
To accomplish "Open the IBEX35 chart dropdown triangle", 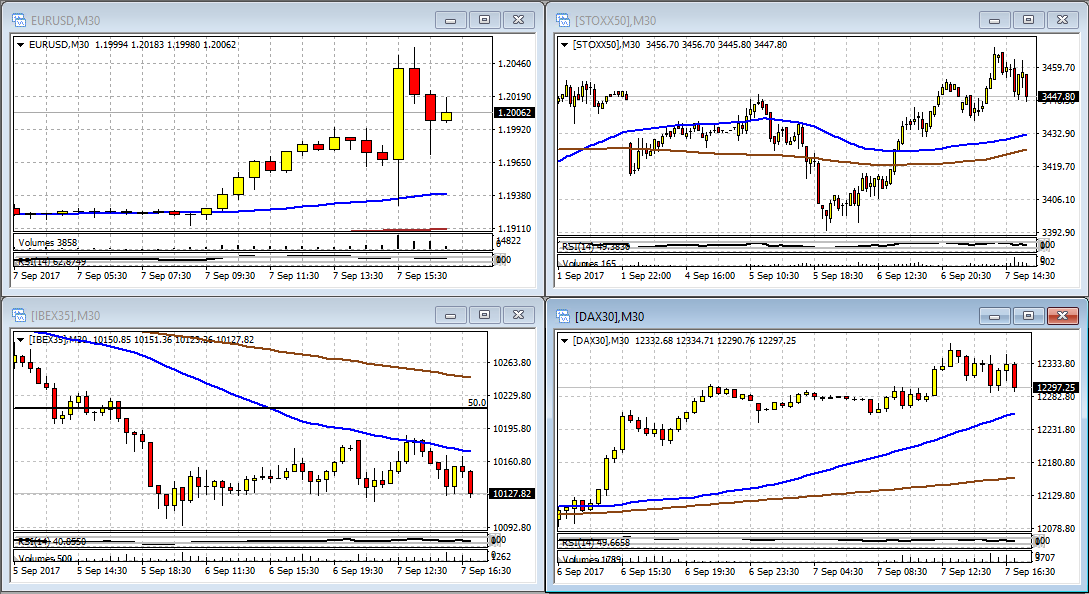I will pyautogui.click(x=21, y=340).
